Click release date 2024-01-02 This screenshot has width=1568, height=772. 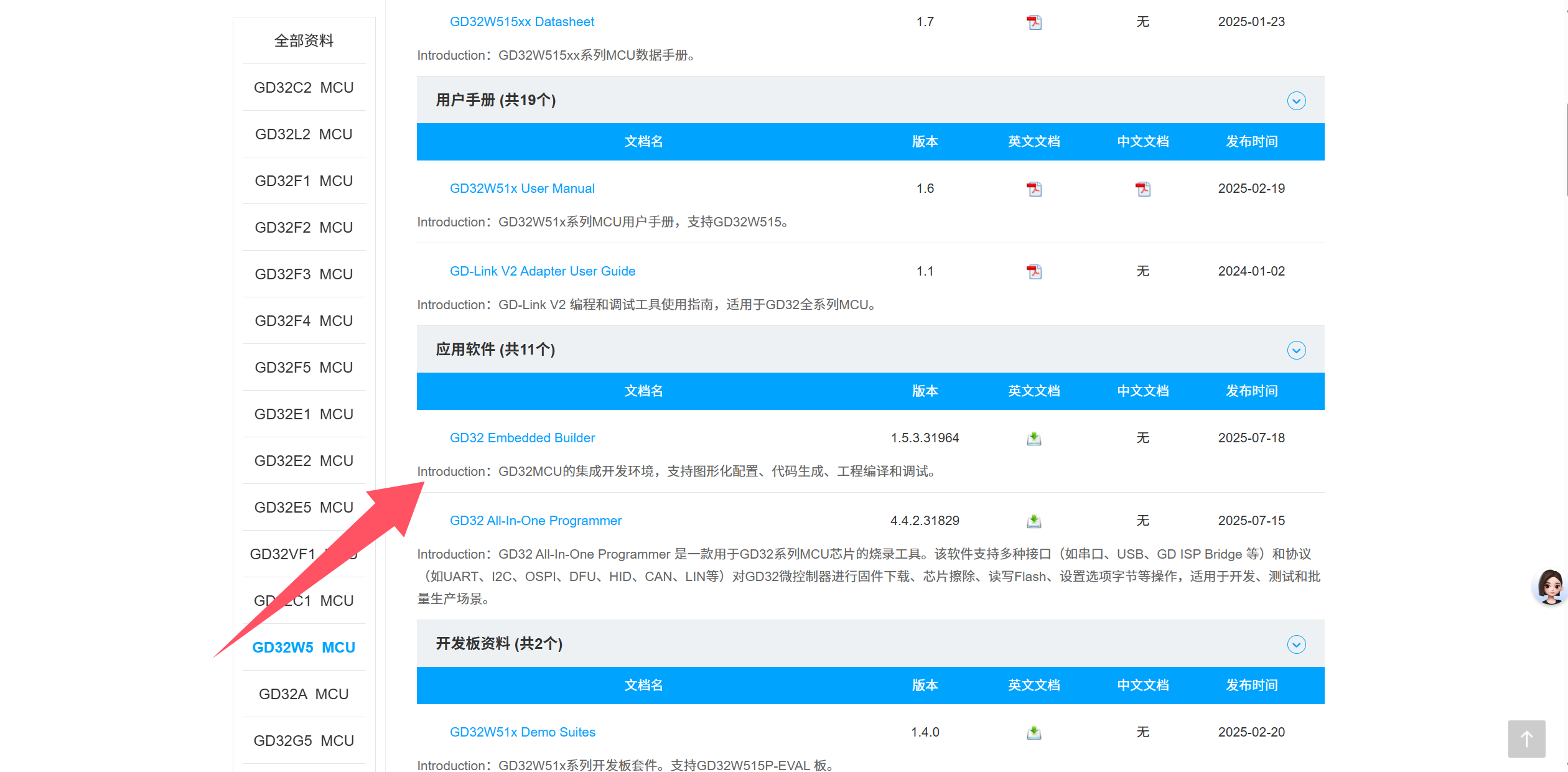pyautogui.click(x=1251, y=271)
